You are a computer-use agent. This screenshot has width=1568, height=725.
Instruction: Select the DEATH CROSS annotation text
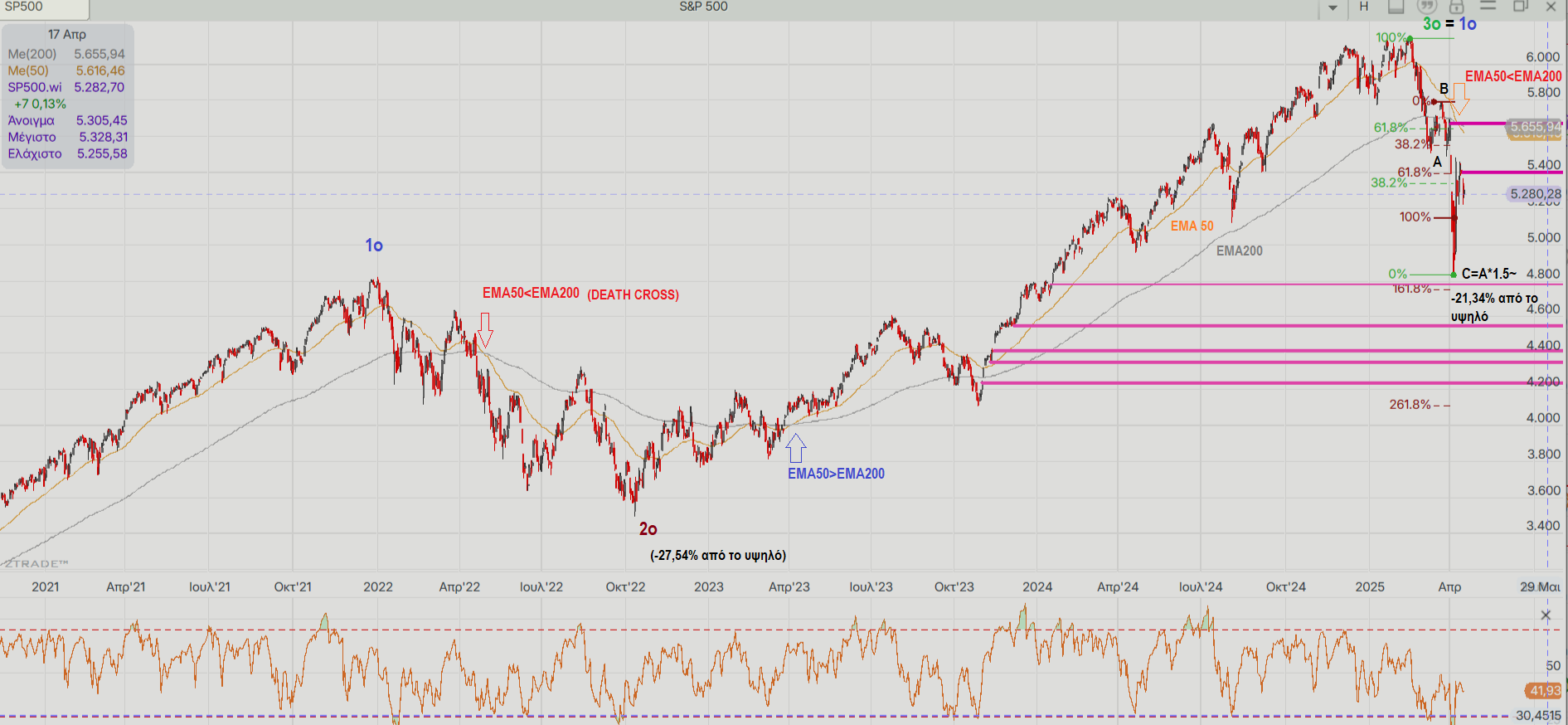(633, 294)
